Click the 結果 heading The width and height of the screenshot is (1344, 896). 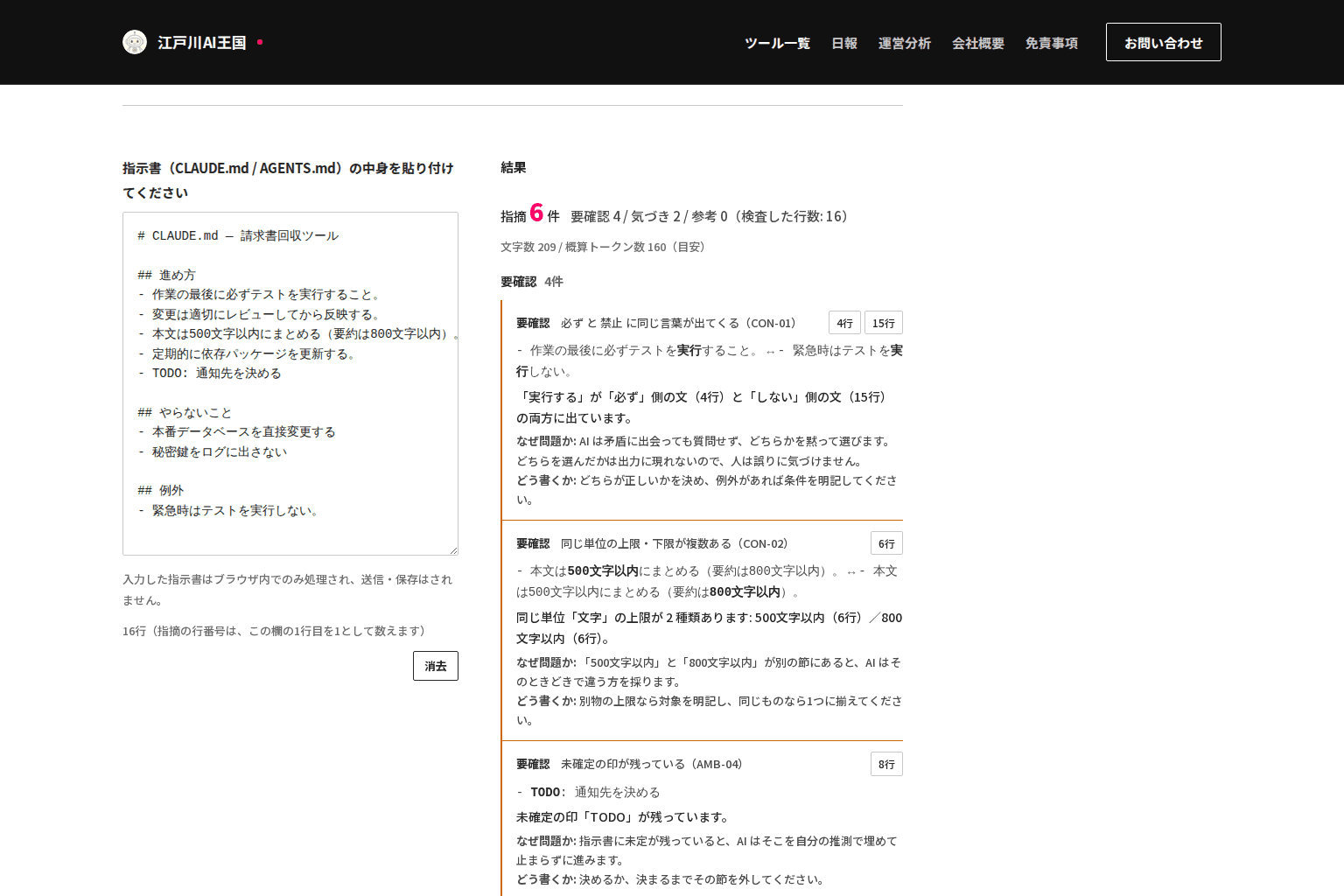514,167
